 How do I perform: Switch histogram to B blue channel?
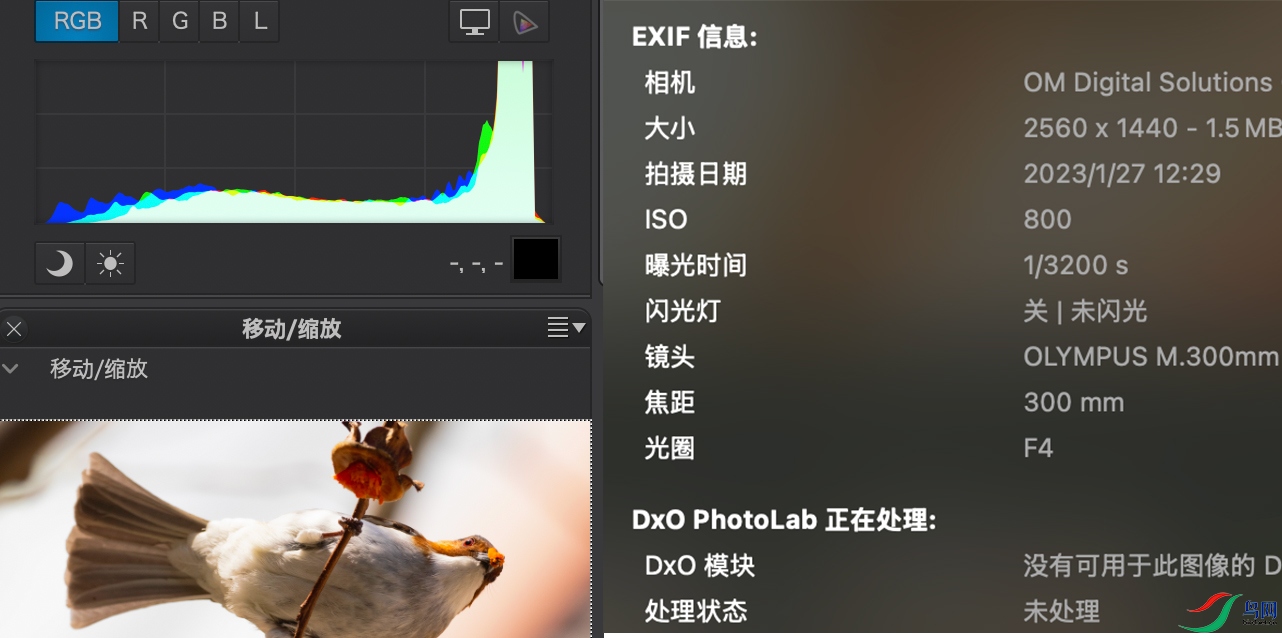point(219,21)
